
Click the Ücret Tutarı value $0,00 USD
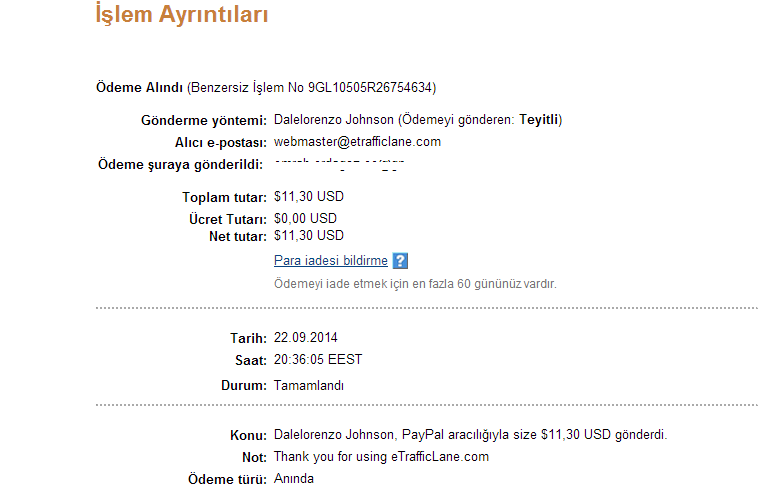[305, 219]
